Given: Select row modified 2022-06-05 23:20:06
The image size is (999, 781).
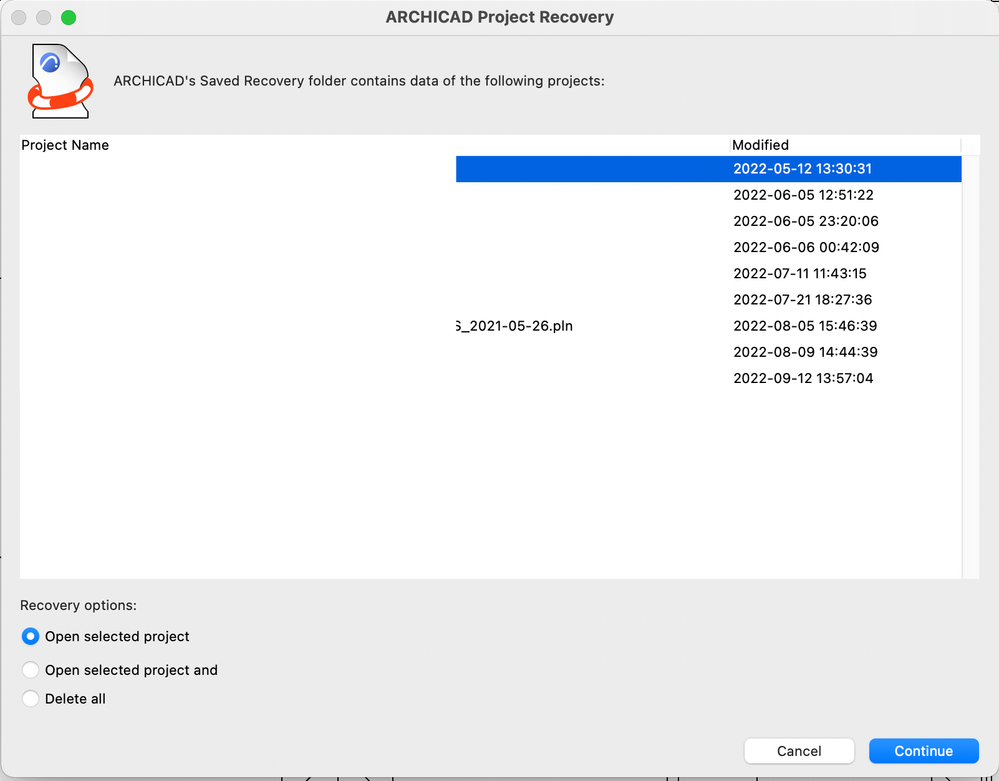Looking at the screenshot, I should tap(491, 221).
